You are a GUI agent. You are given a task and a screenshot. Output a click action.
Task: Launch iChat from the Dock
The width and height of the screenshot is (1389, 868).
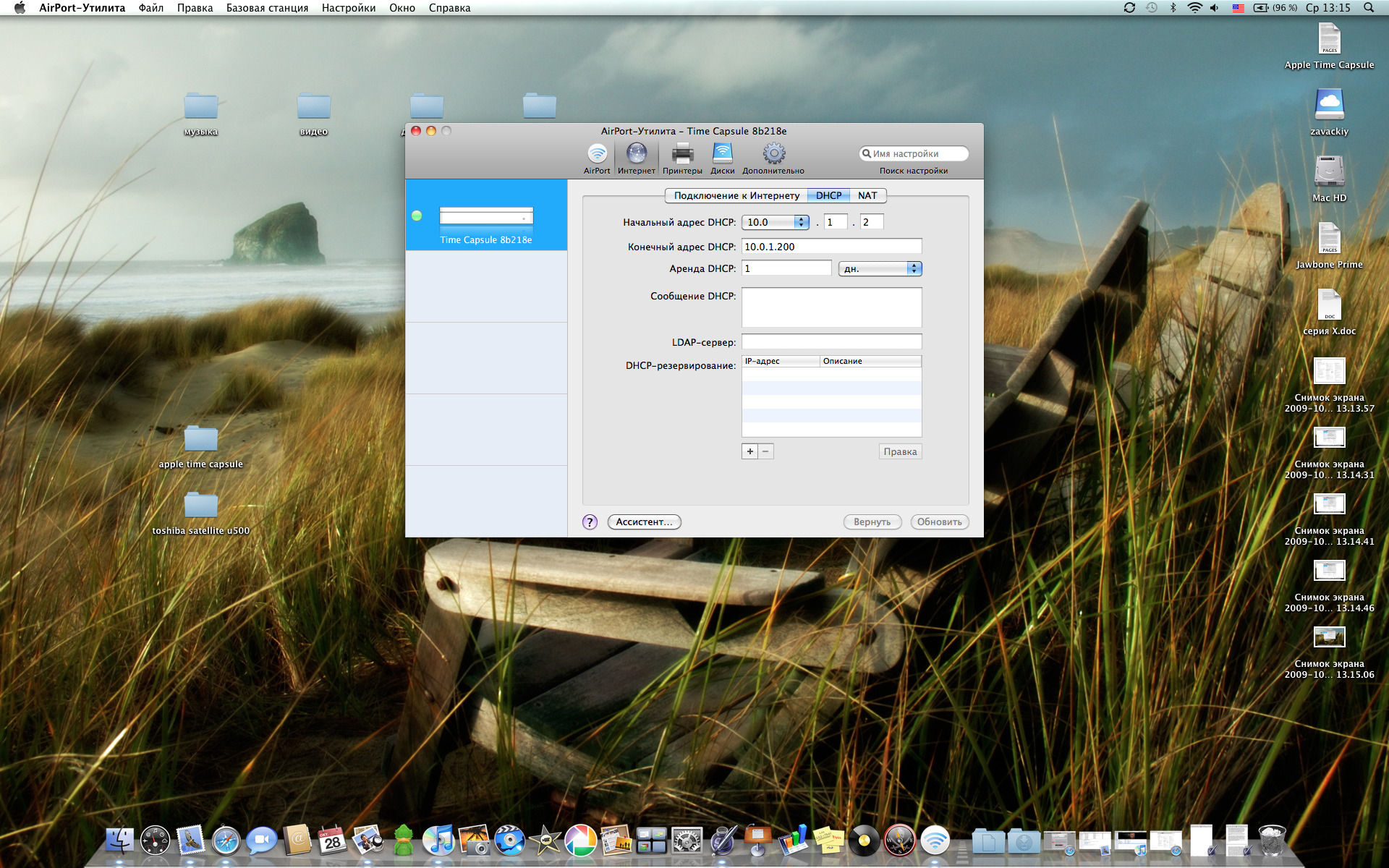pyautogui.click(x=261, y=841)
